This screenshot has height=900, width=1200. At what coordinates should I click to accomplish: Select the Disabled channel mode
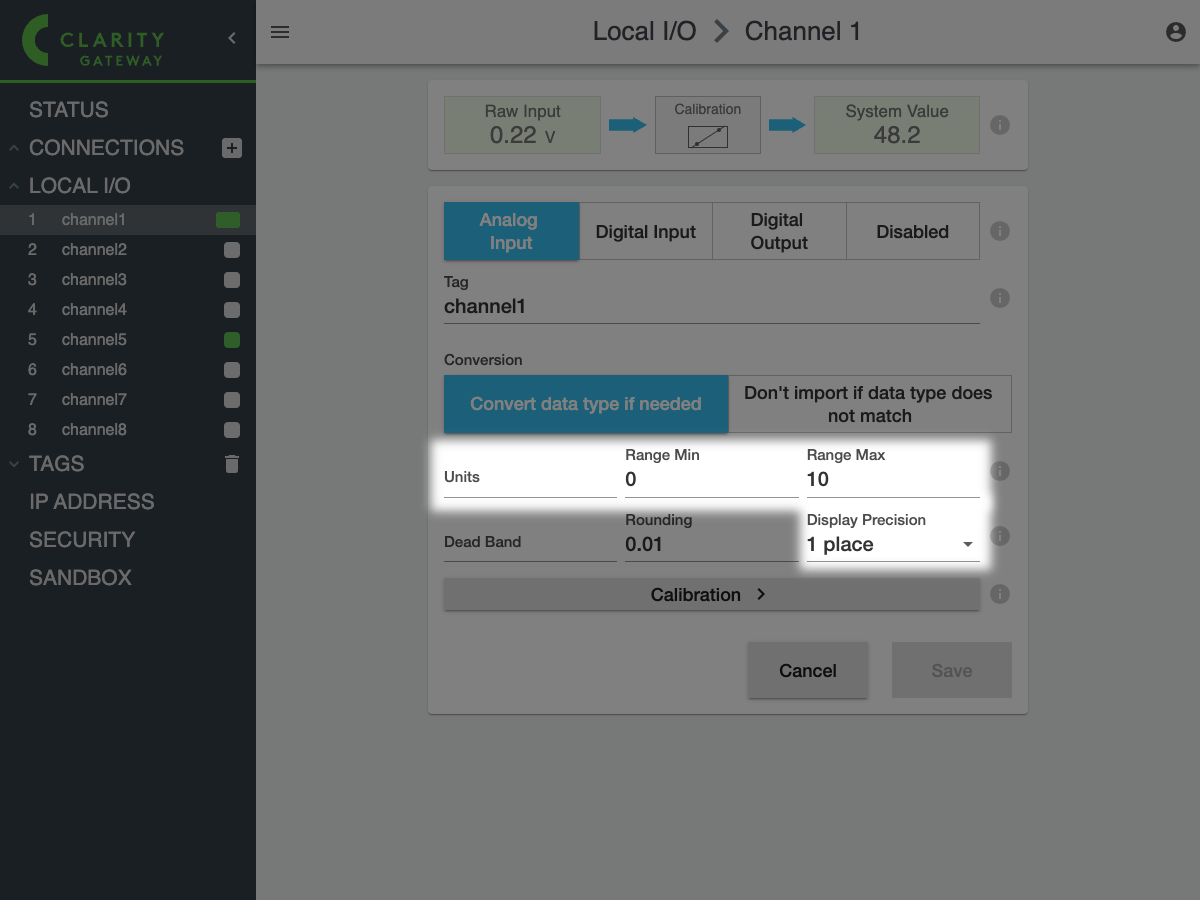tap(912, 232)
